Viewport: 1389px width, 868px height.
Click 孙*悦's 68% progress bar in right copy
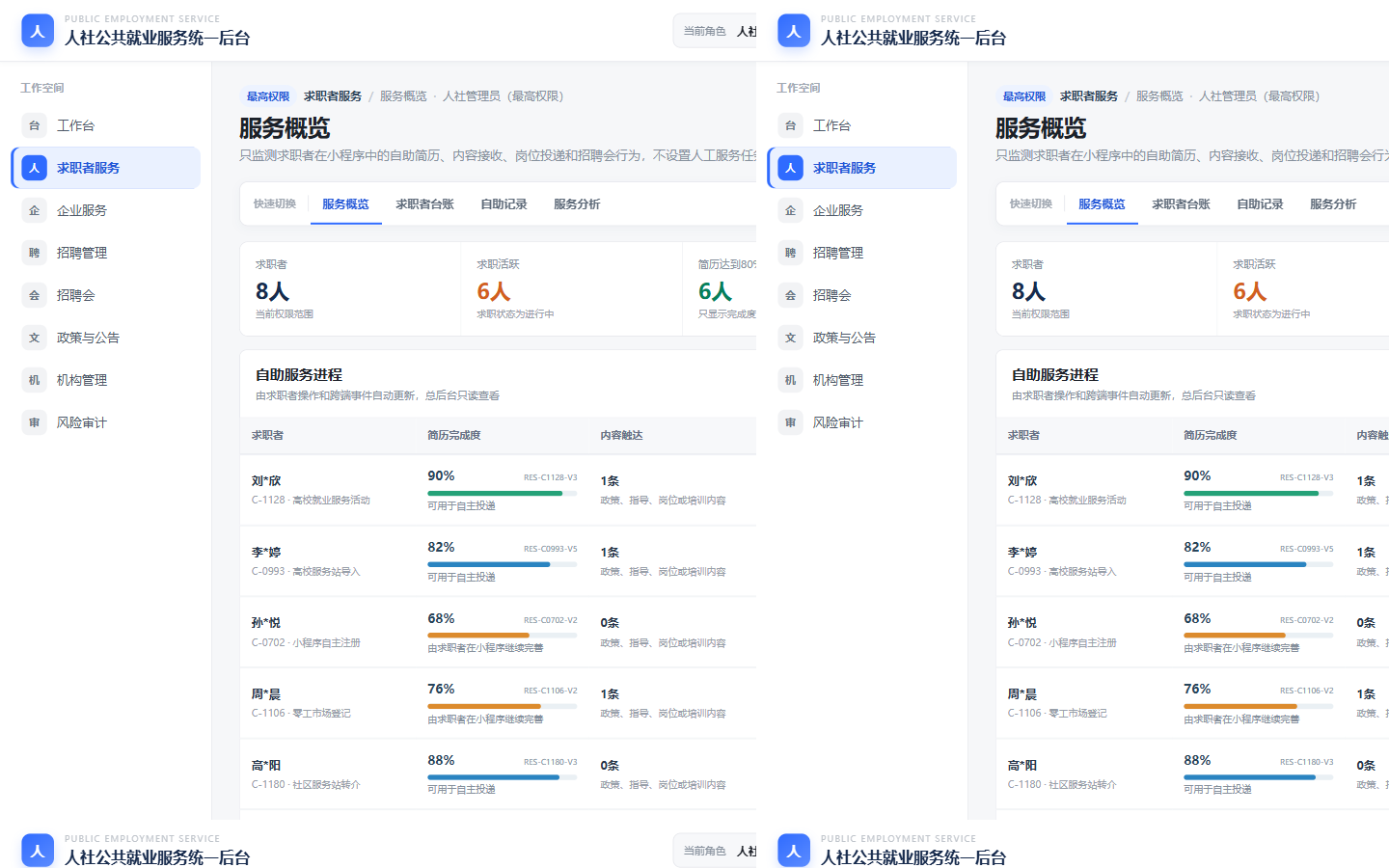1259,636
